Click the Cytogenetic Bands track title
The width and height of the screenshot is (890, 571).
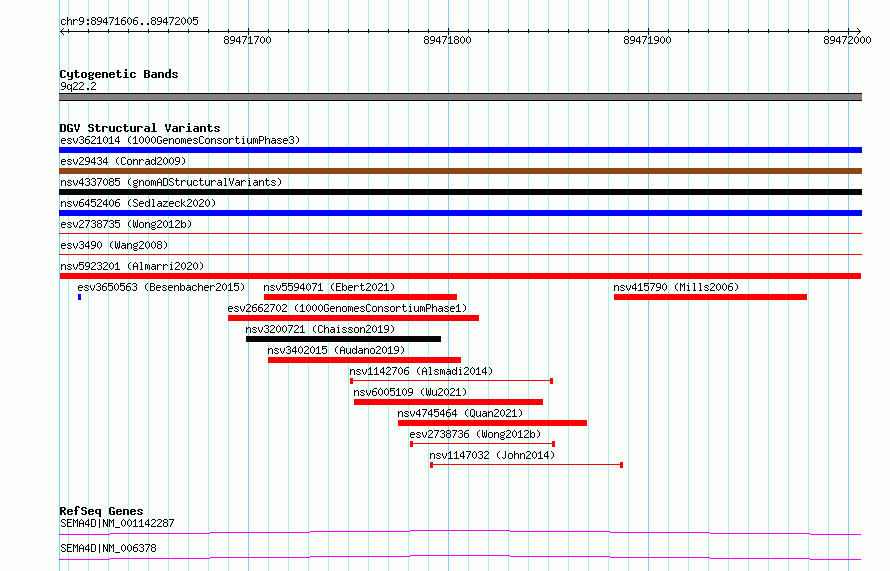(119, 74)
